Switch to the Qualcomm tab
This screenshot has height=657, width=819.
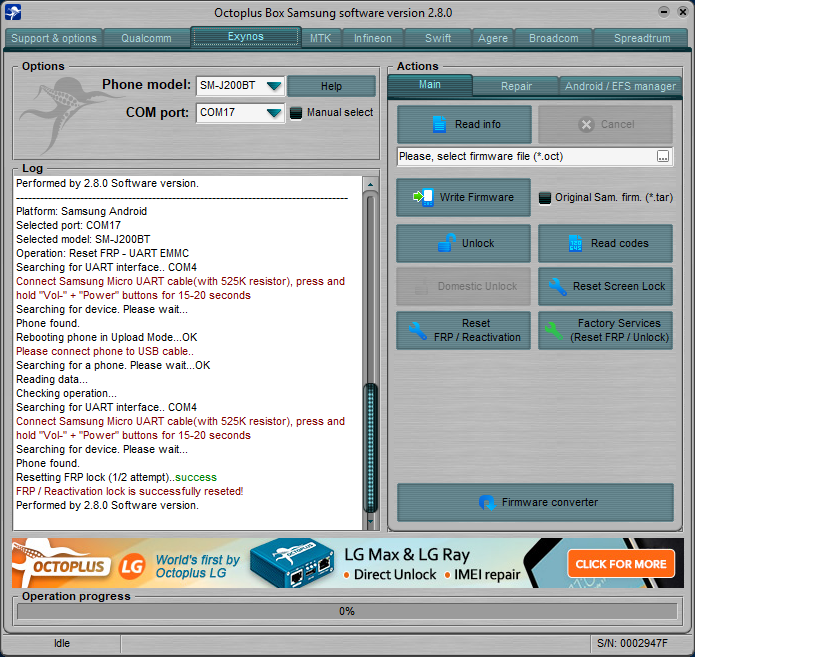pyautogui.click(x=146, y=38)
